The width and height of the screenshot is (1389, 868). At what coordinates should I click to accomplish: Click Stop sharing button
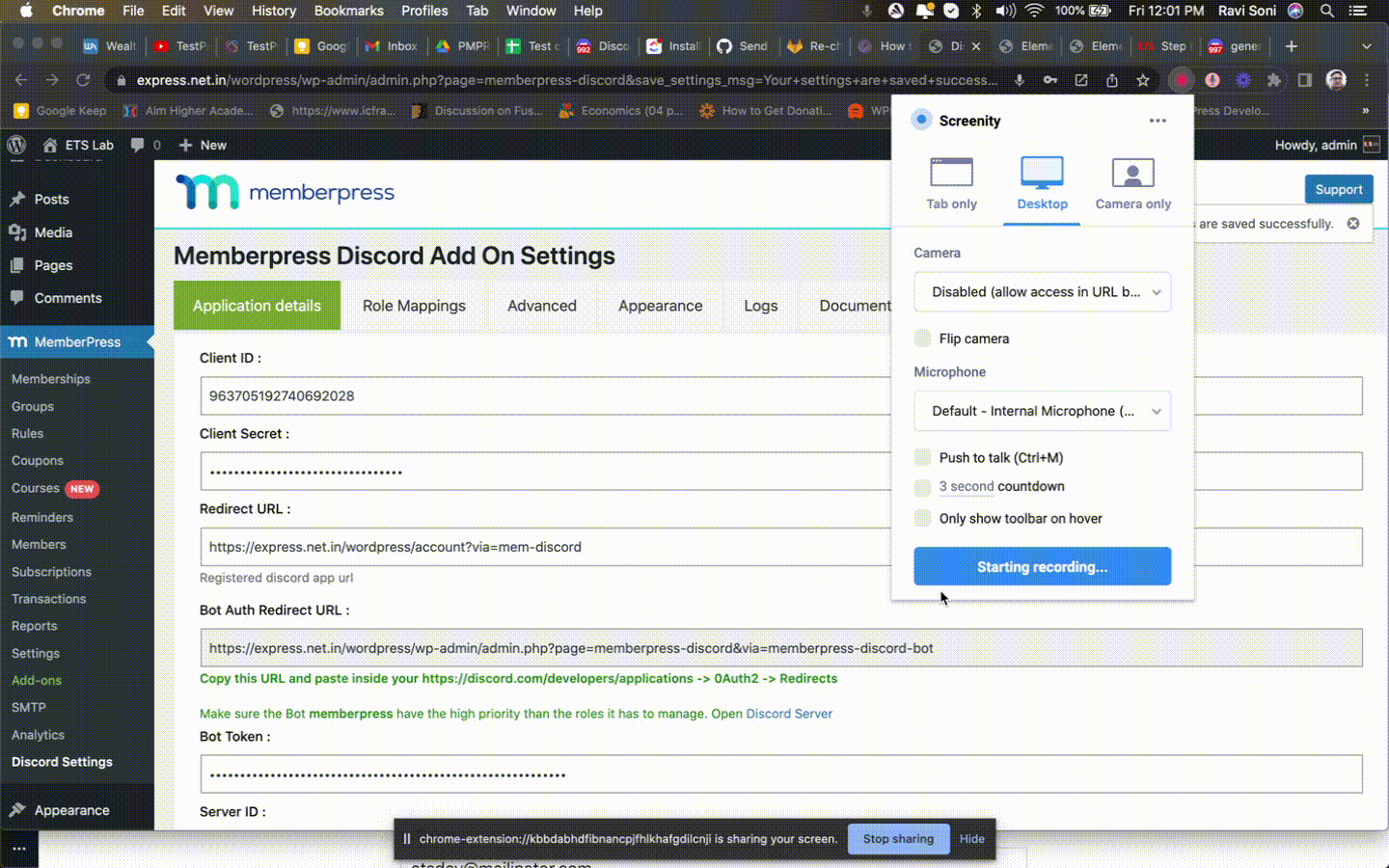[x=898, y=839]
